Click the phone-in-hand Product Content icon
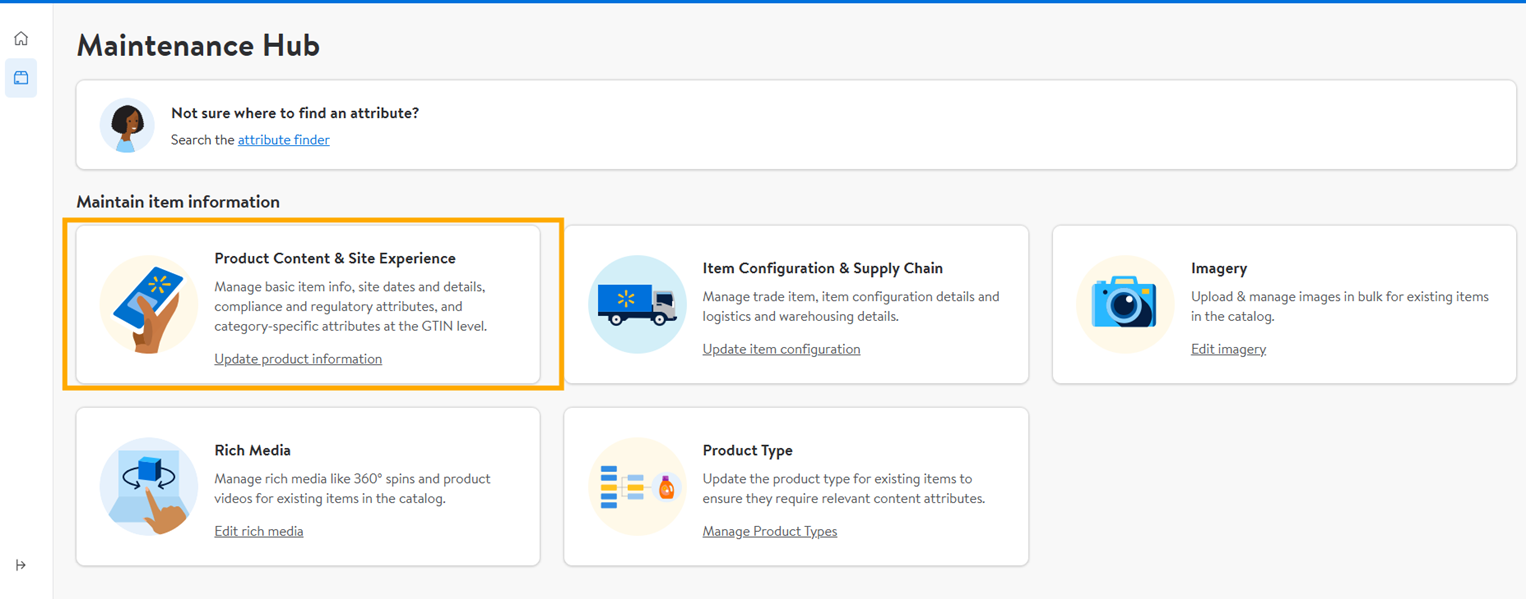Image resolution: width=1526 pixels, height=599 pixels. pos(149,305)
